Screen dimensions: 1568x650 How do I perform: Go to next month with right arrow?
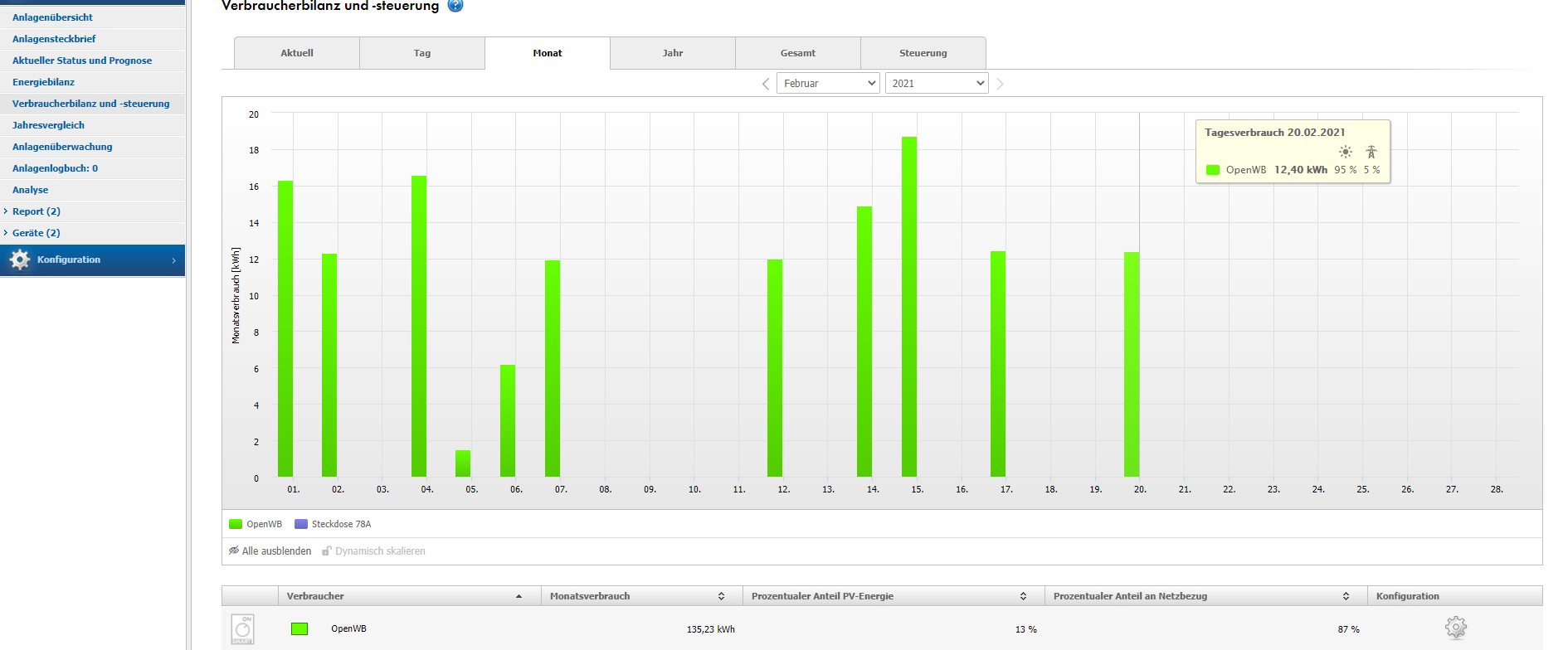click(x=1000, y=84)
